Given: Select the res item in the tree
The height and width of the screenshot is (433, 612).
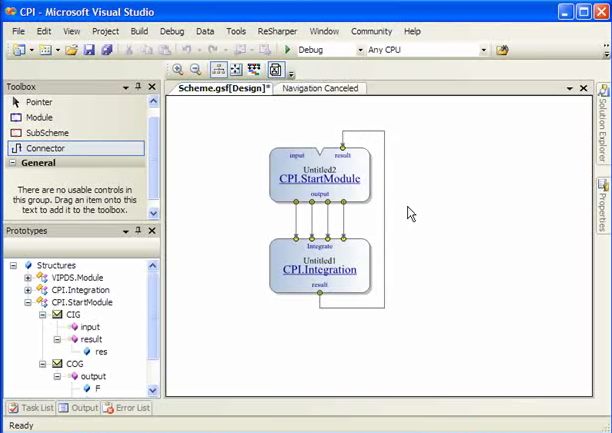Looking at the screenshot, I should 101,352.
